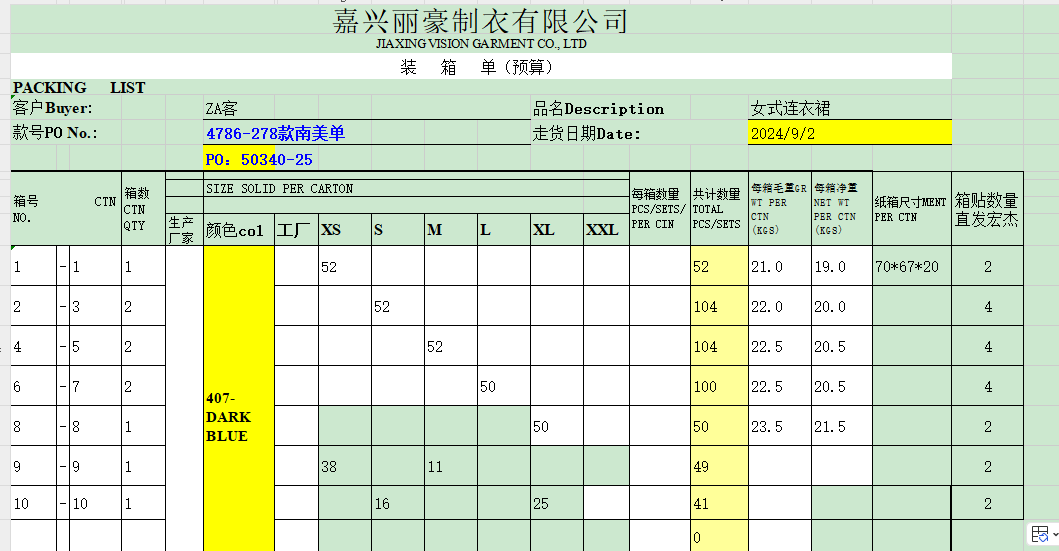This screenshot has height=551, width=1059.
Task: Click the XXL size column header
Action: tap(602, 230)
